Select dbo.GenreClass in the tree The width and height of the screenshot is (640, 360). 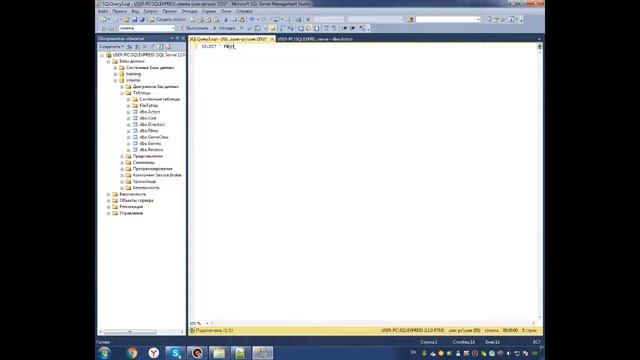pyautogui.click(x=154, y=137)
